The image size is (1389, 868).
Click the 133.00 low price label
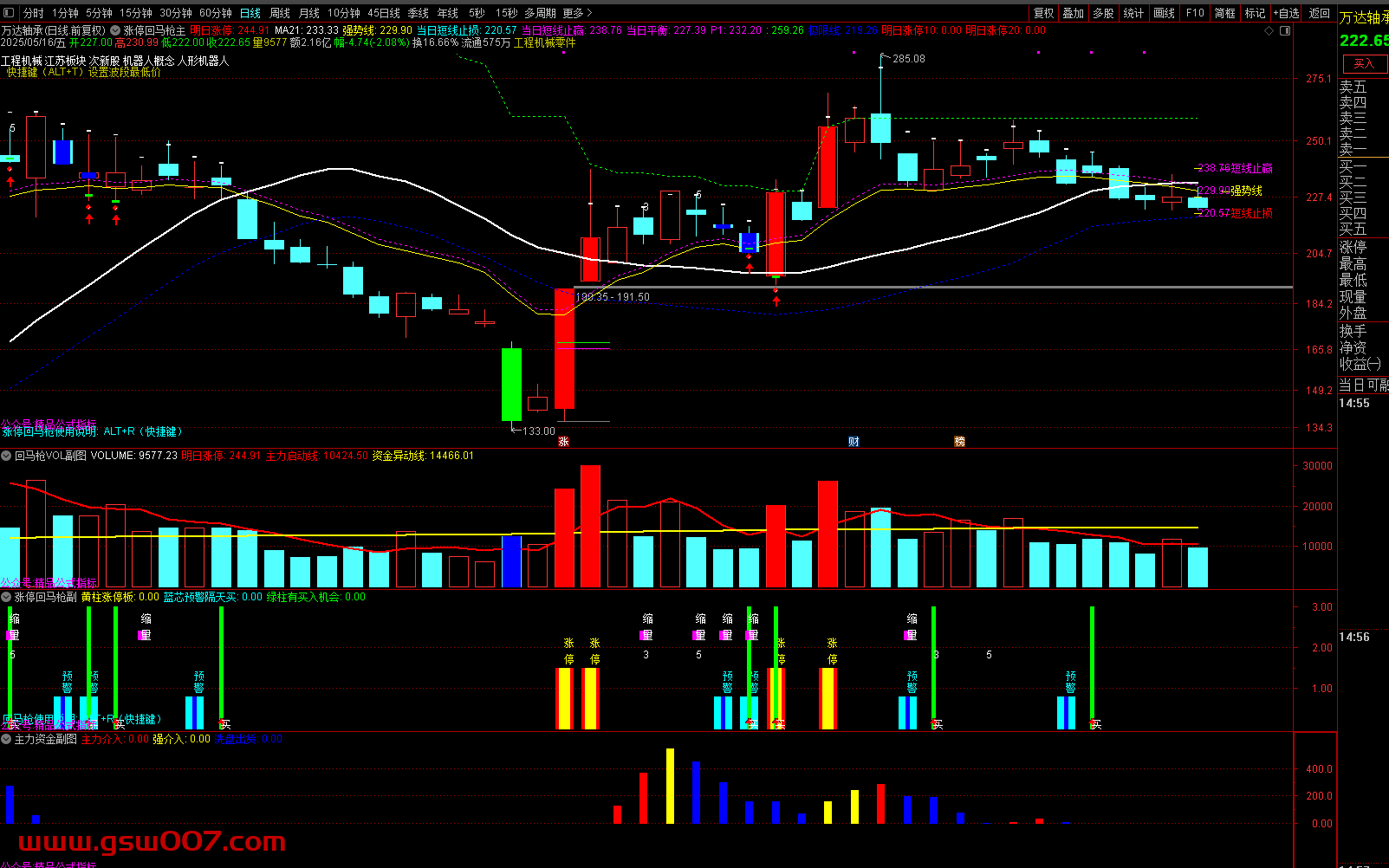click(x=538, y=431)
